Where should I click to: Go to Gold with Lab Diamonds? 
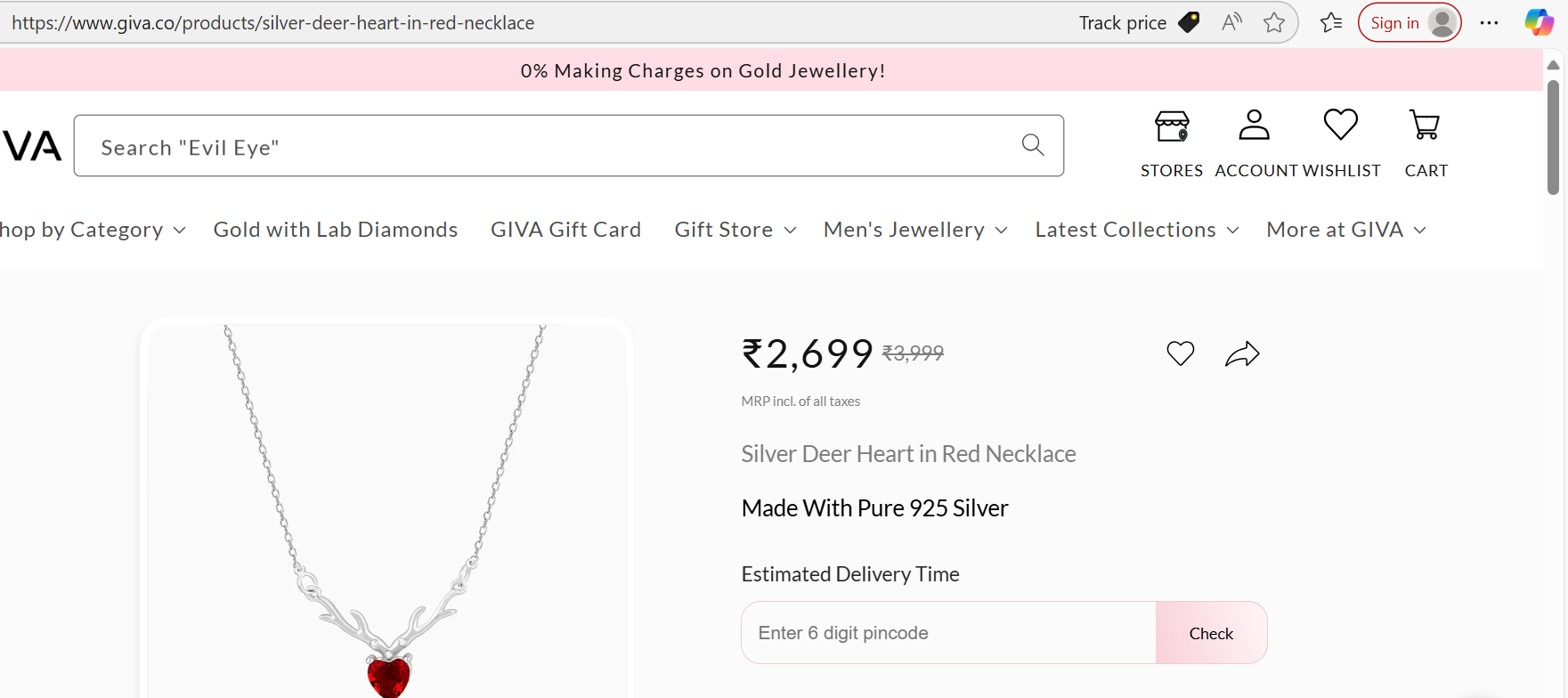click(x=336, y=230)
